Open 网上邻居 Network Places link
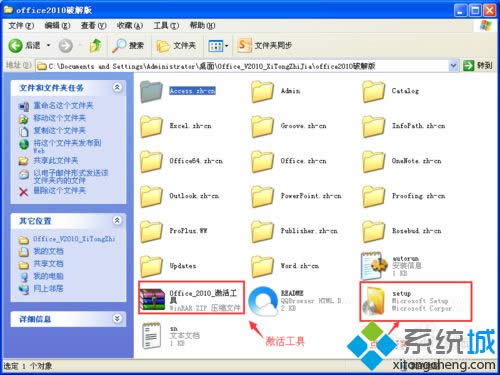This screenshot has height=375, width=500. 41,289
